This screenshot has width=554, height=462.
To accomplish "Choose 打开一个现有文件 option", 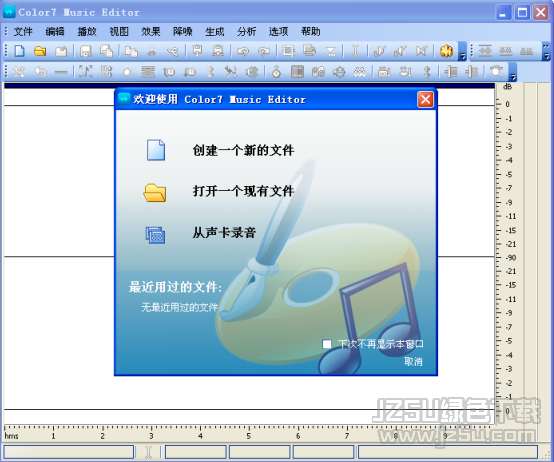I will (243, 191).
